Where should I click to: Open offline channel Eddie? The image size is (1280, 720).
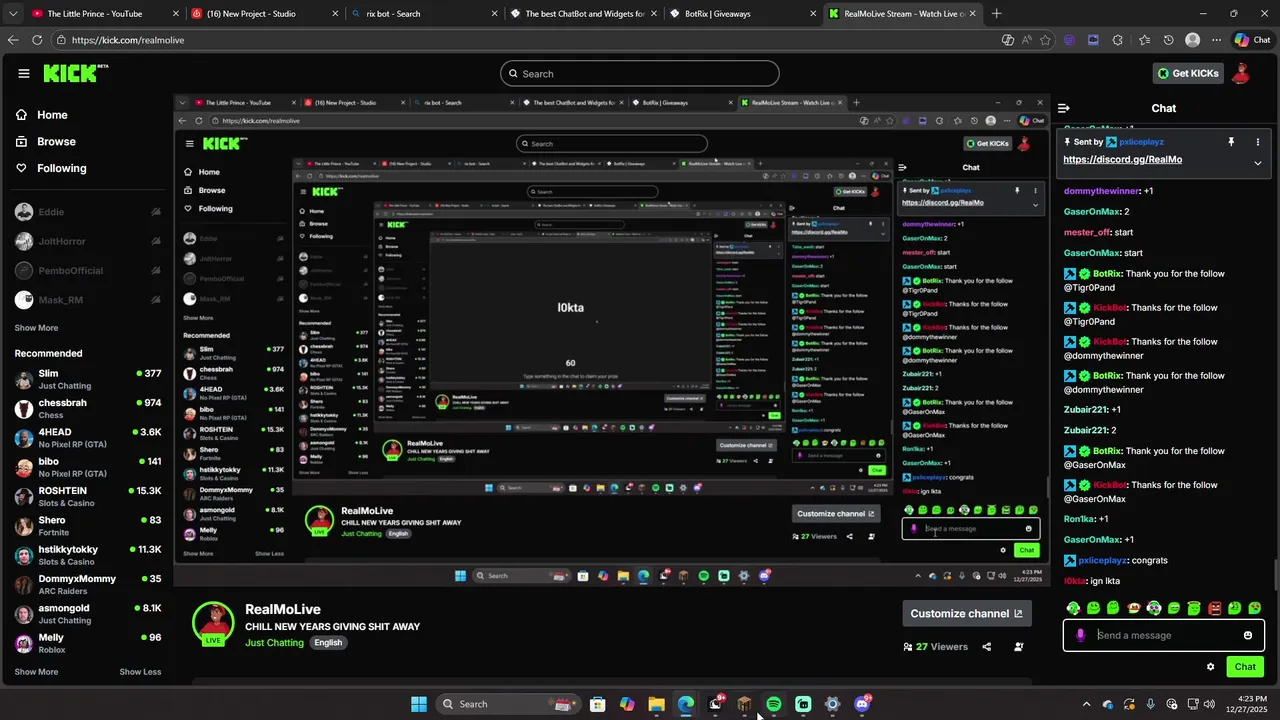tap(87, 212)
